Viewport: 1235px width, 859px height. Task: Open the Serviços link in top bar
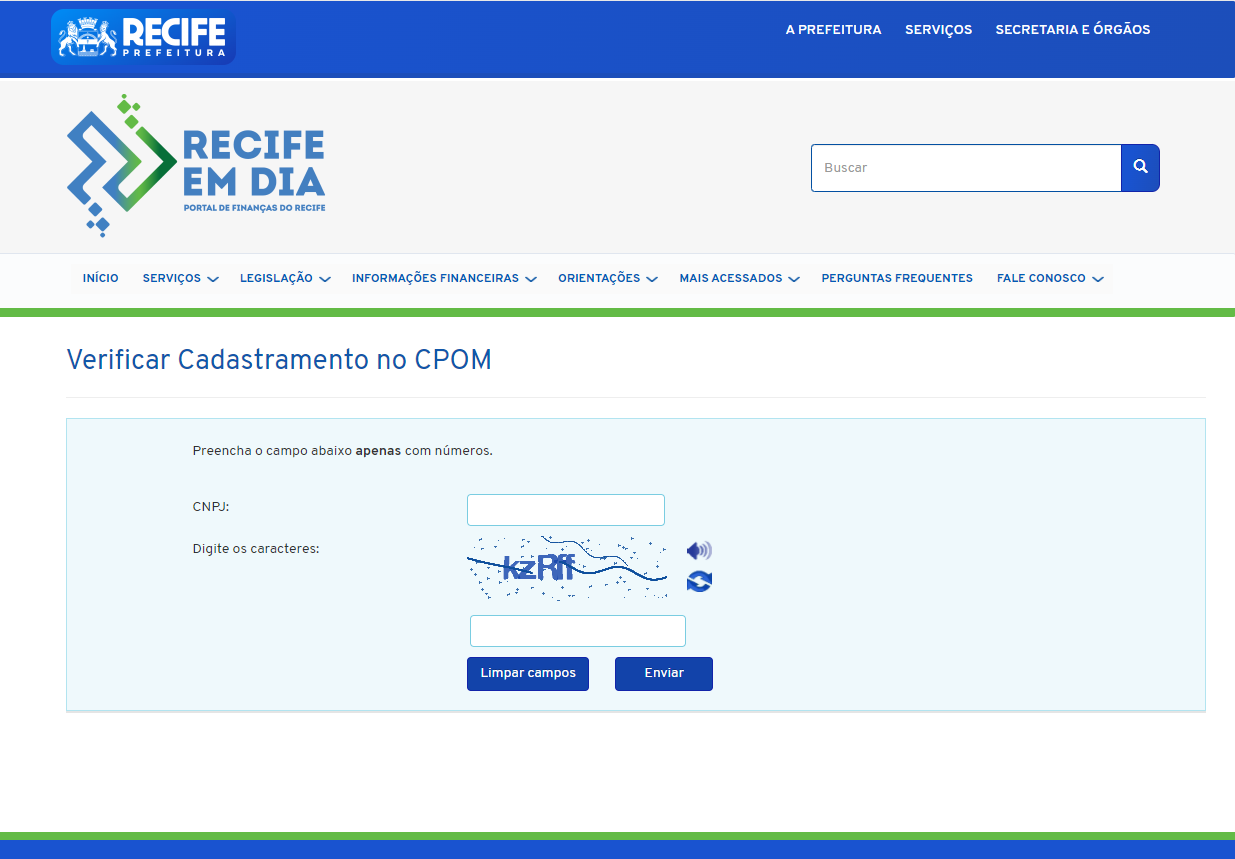click(938, 30)
